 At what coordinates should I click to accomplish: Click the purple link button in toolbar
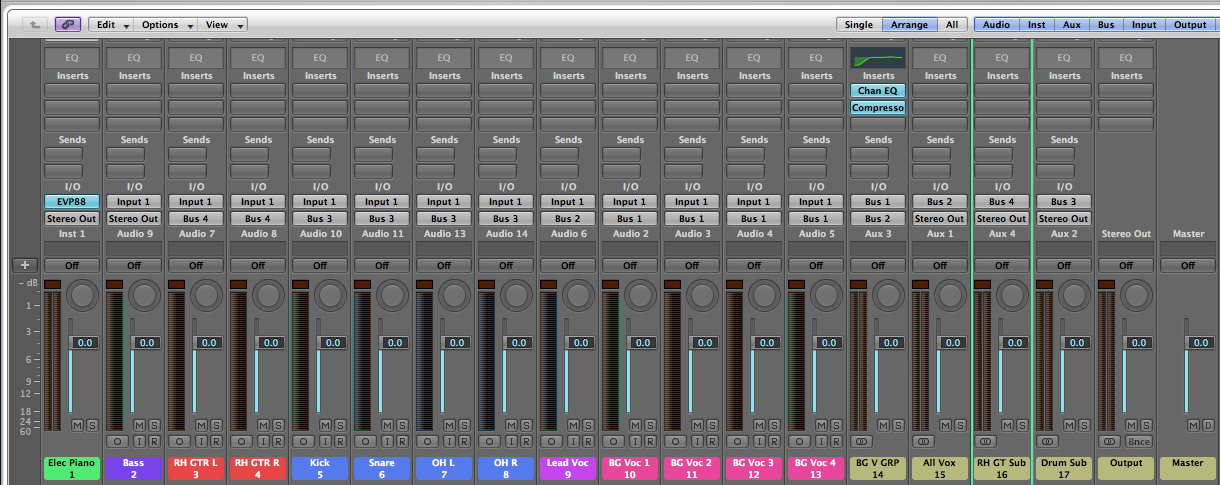68,24
